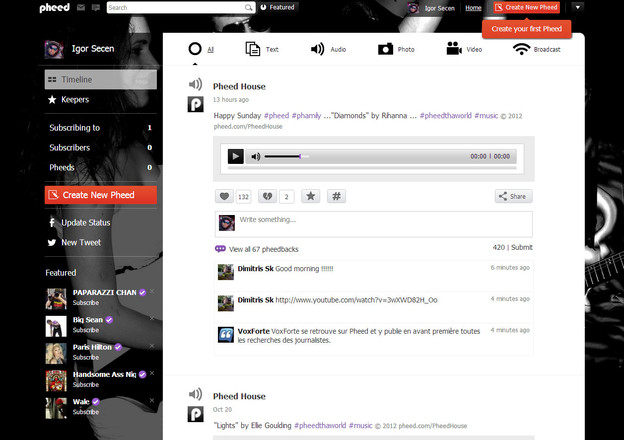Submit the pheedback comment

pyautogui.click(x=522, y=247)
